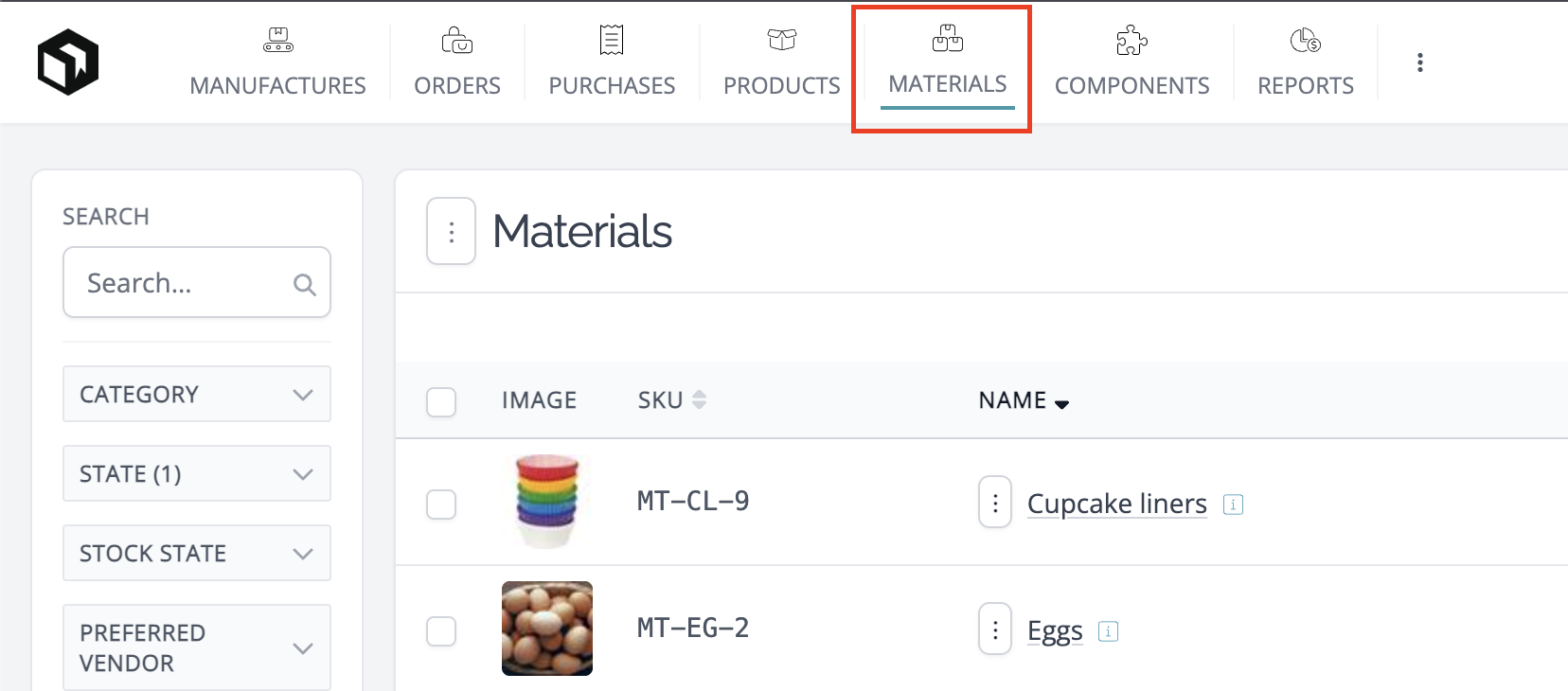Expand the Stock State filter dropdown
Viewport: 1568px width, 691px height.
coord(197,553)
